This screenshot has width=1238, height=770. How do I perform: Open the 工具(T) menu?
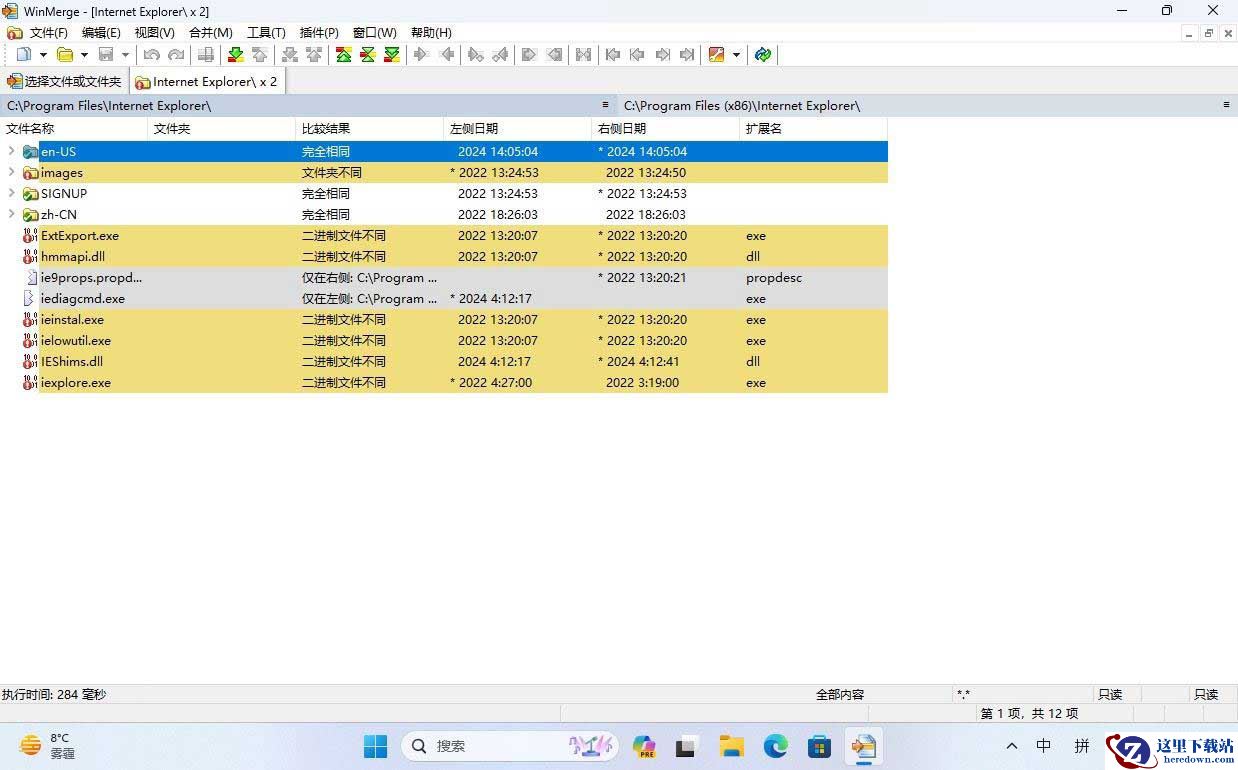coord(266,33)
